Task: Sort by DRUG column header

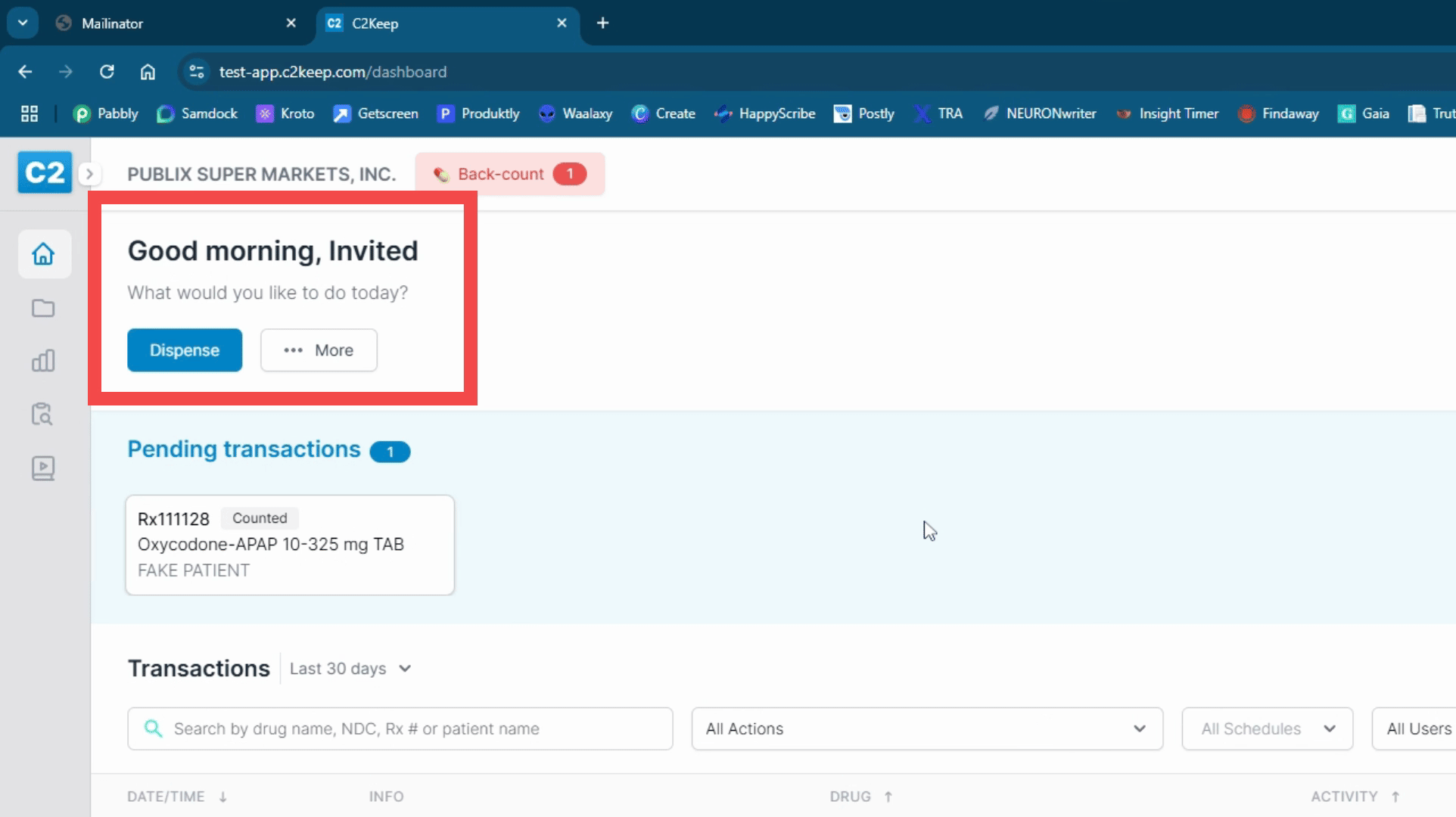Action: 861,797
